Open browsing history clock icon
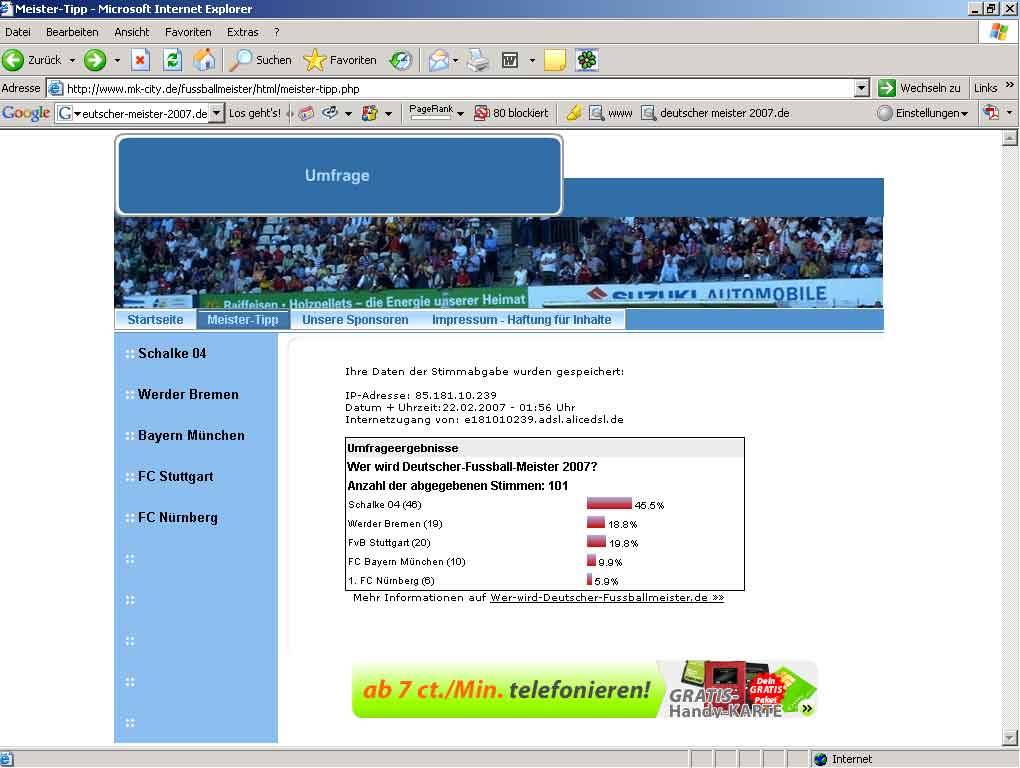 pos(401,60)
